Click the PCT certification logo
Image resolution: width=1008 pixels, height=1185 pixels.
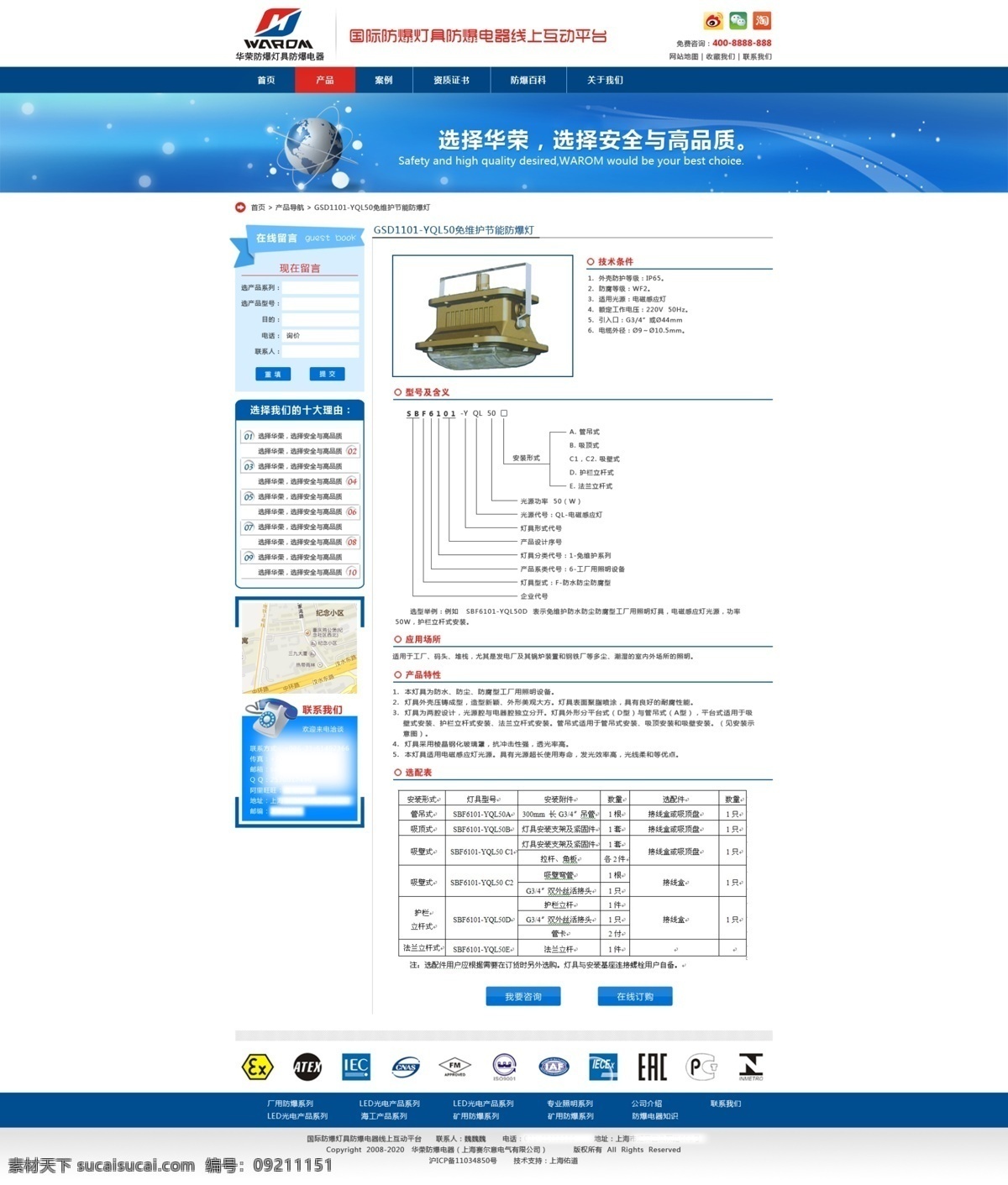point(701,1067)
